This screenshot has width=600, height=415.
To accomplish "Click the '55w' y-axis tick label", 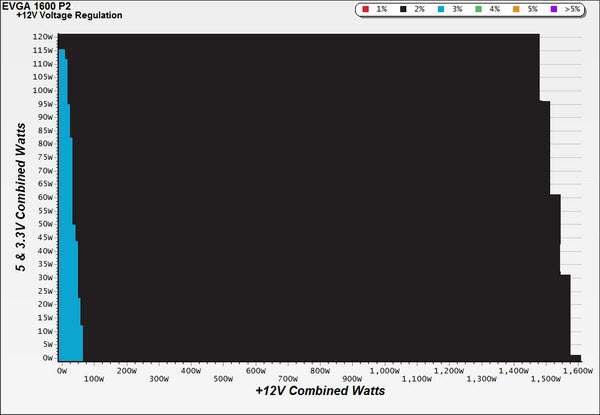I will (44, 211).
